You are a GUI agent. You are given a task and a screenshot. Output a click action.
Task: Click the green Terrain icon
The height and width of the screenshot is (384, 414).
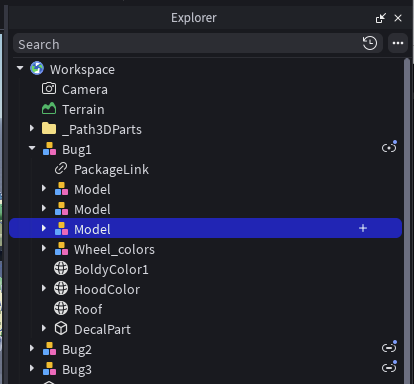click(49, 109)
